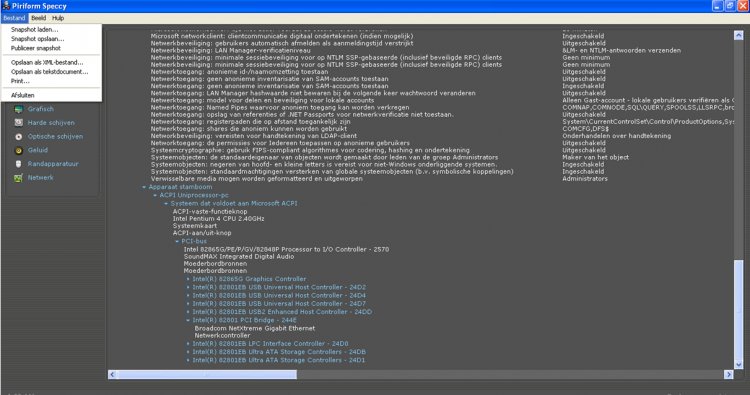Click the horizontal scrollbar thumb
750x395 pixels.
click(x=207, y=374)
